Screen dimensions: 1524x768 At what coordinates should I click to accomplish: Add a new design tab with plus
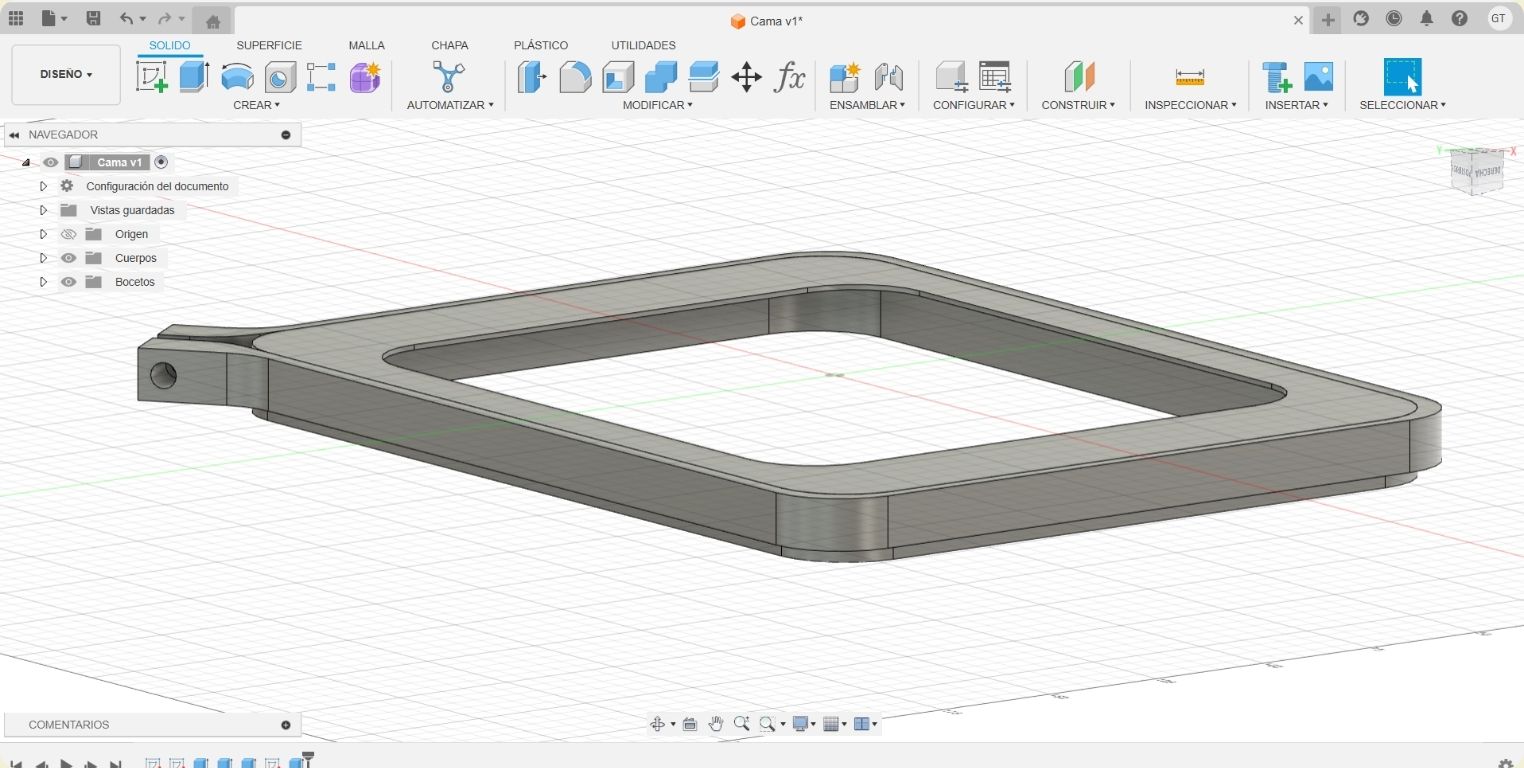pyautogui.click(x=1327, y=20)
